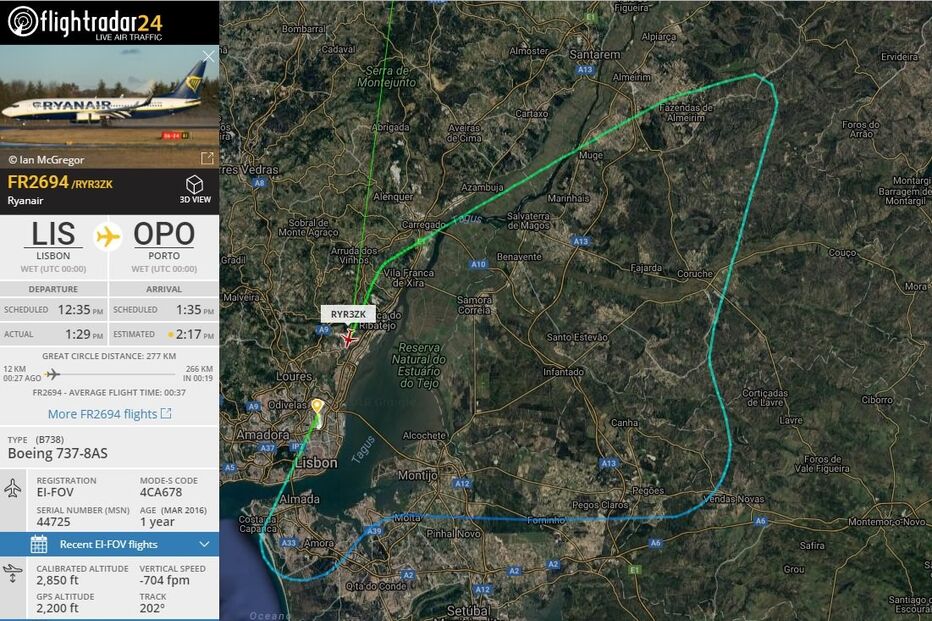This screenshot has height=621, width=932.
Task: Click the FR2694 flight number heading
Action: click(38, 182)
